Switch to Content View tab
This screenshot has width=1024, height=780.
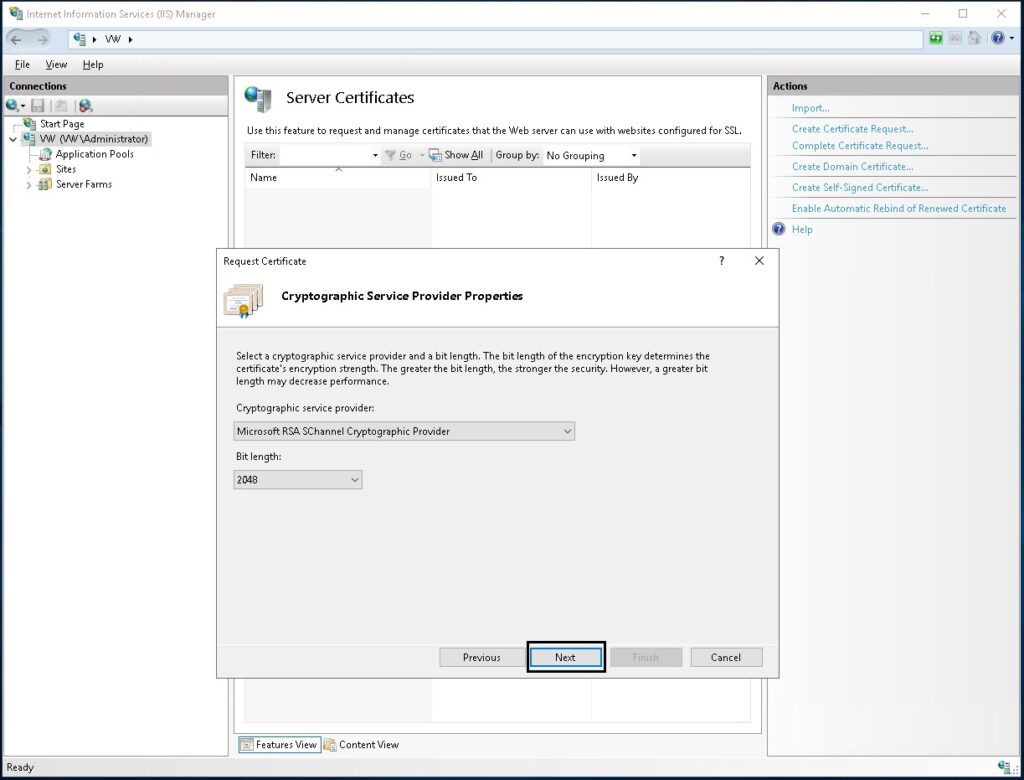pyautogui.click(x=361, y=744)
